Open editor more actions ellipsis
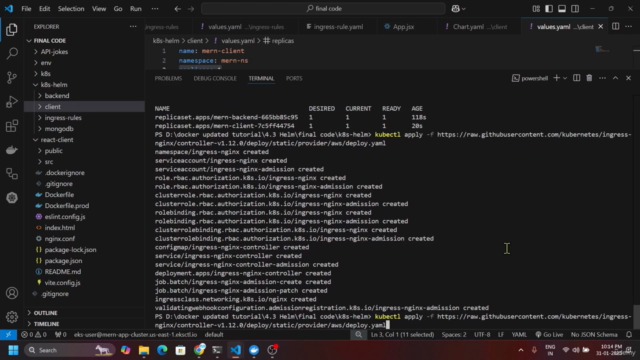Screen dimensions: 640x360 coord(629,27)
